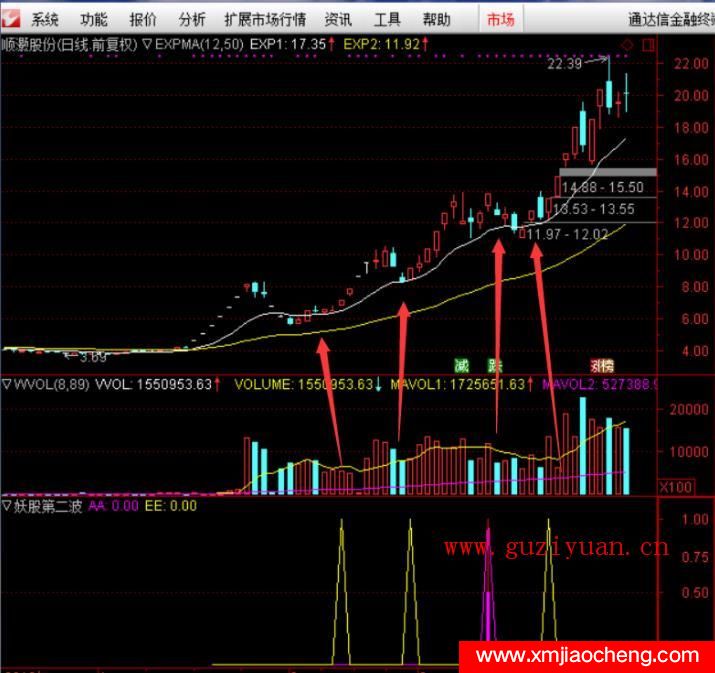This screenshot has width=715, height=673.
Task: Open the 分析 menu
Action: [192, 19]
